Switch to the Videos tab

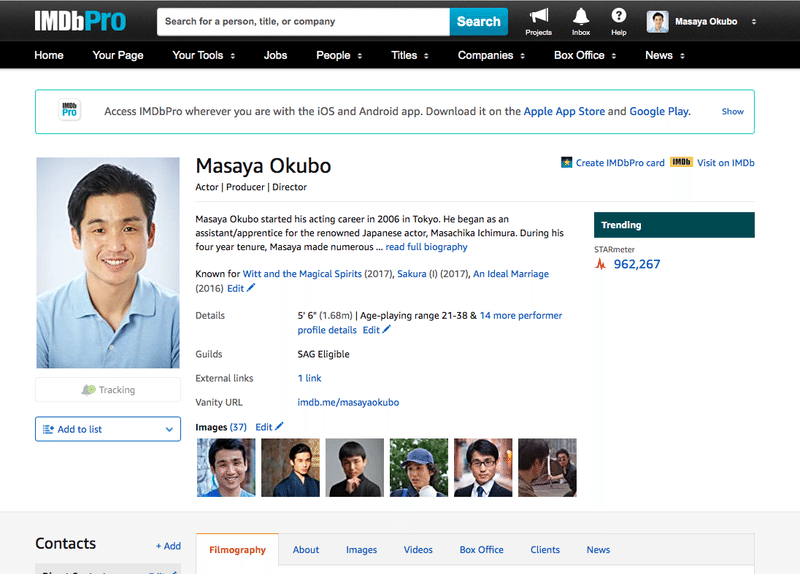[418, 550]
